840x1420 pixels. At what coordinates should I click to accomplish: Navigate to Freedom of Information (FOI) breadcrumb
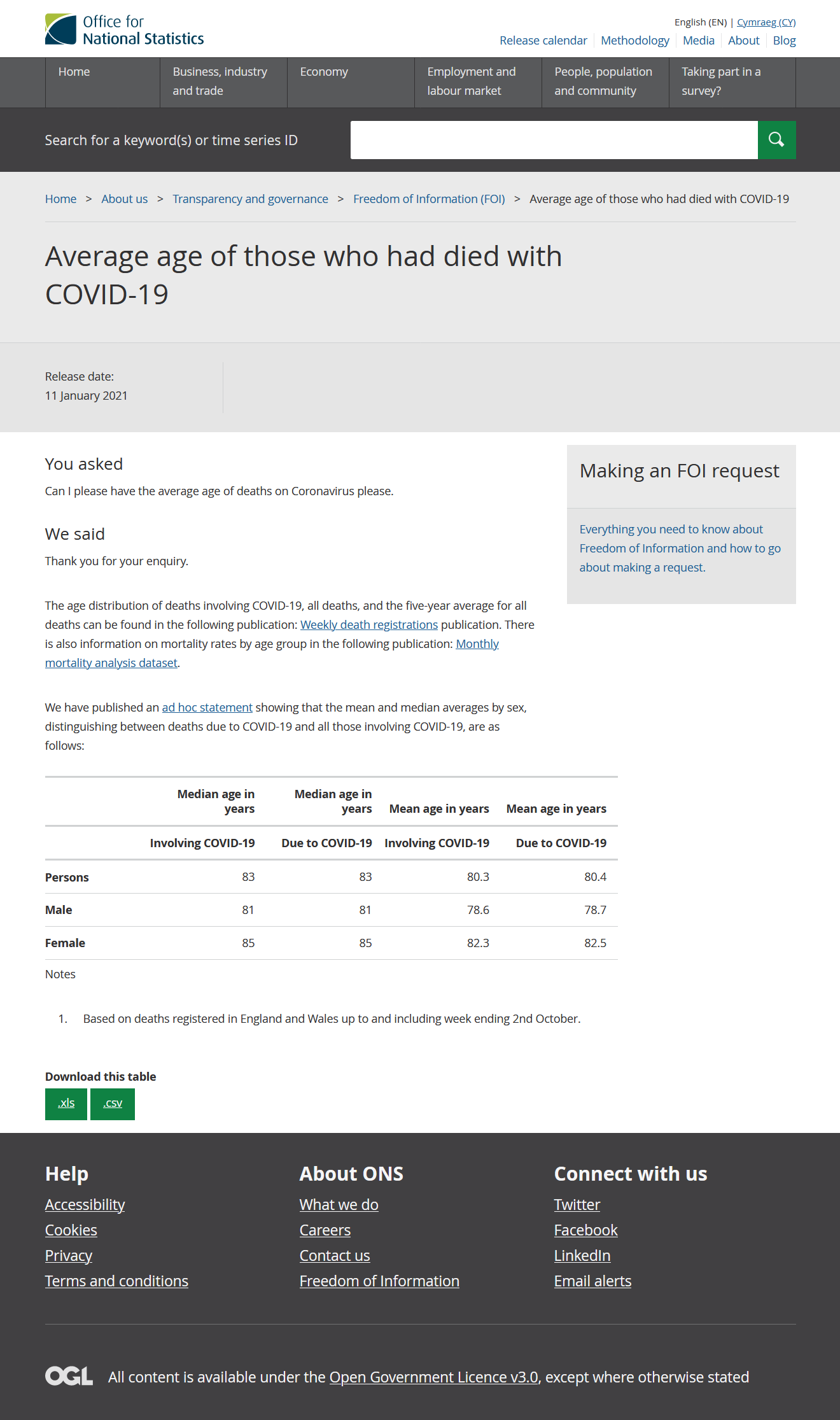click(429, 199)
